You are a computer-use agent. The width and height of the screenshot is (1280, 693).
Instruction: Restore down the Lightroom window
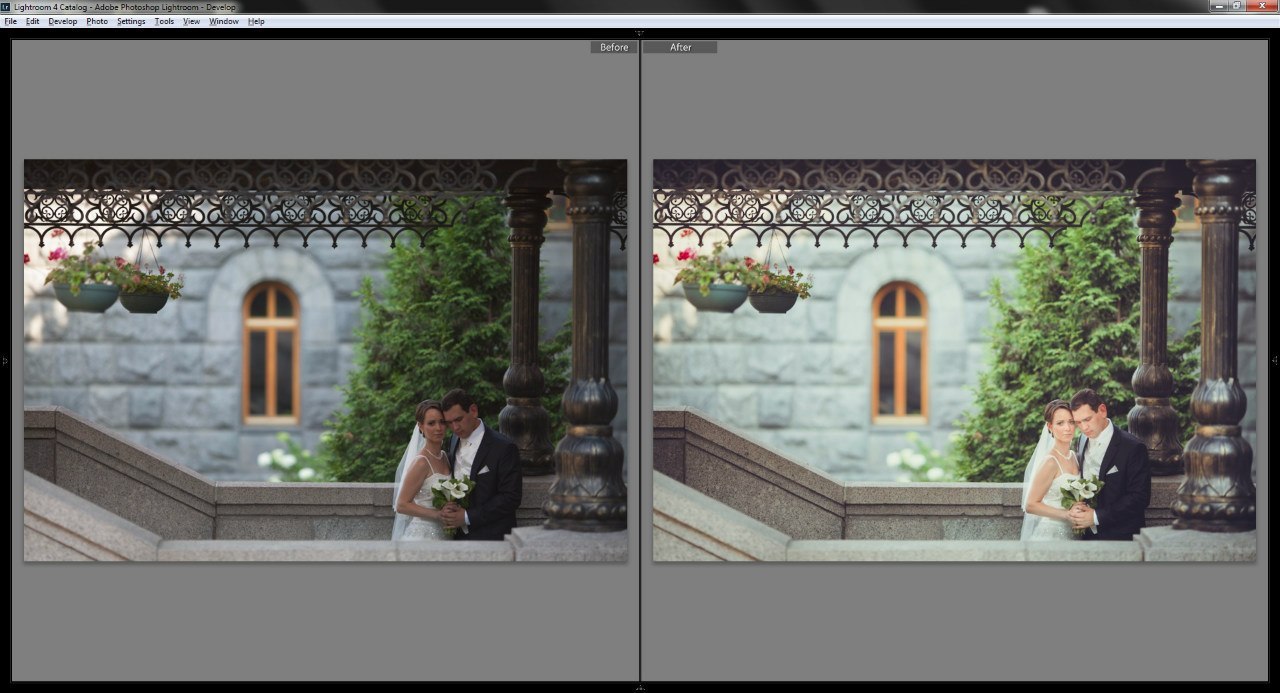pos(1238,6)
